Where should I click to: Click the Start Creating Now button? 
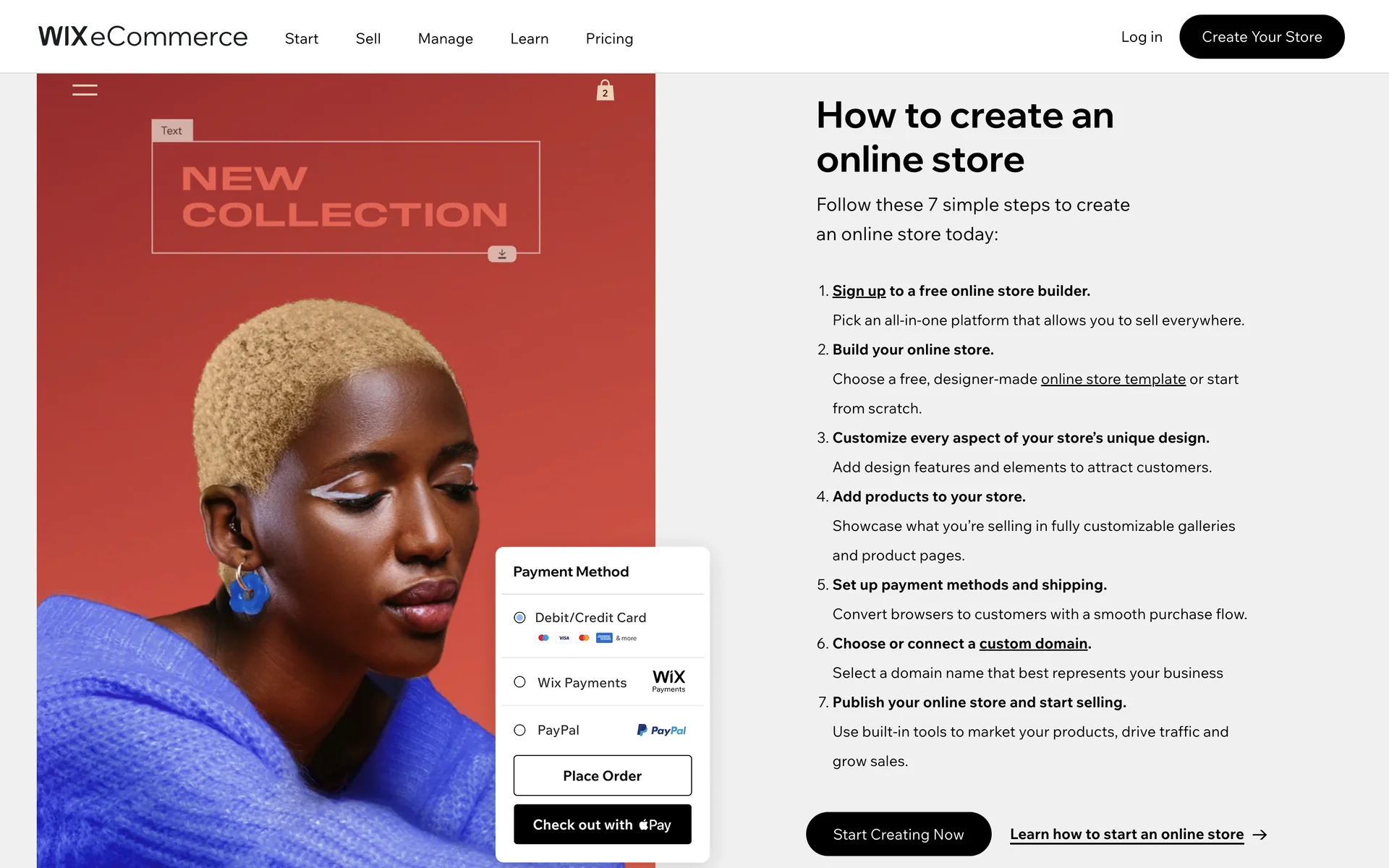coord(899,834)
